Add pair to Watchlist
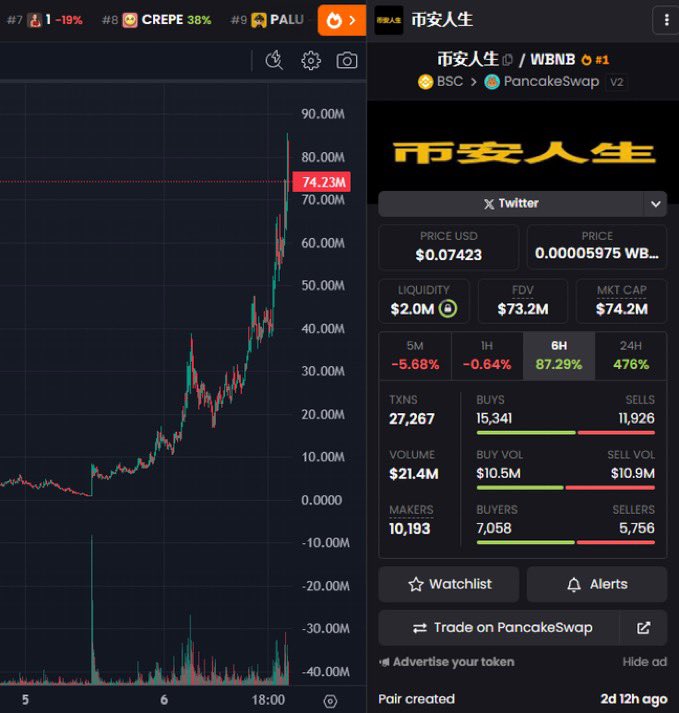The width and height of the screenshot is (679, 713). tap(448, 584)
